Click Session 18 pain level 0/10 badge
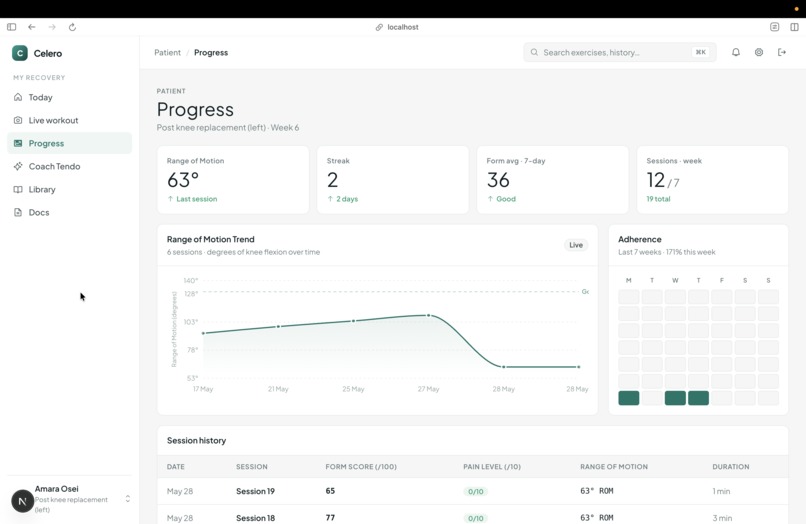Screen dimensions: 806x524 point(475,518)
